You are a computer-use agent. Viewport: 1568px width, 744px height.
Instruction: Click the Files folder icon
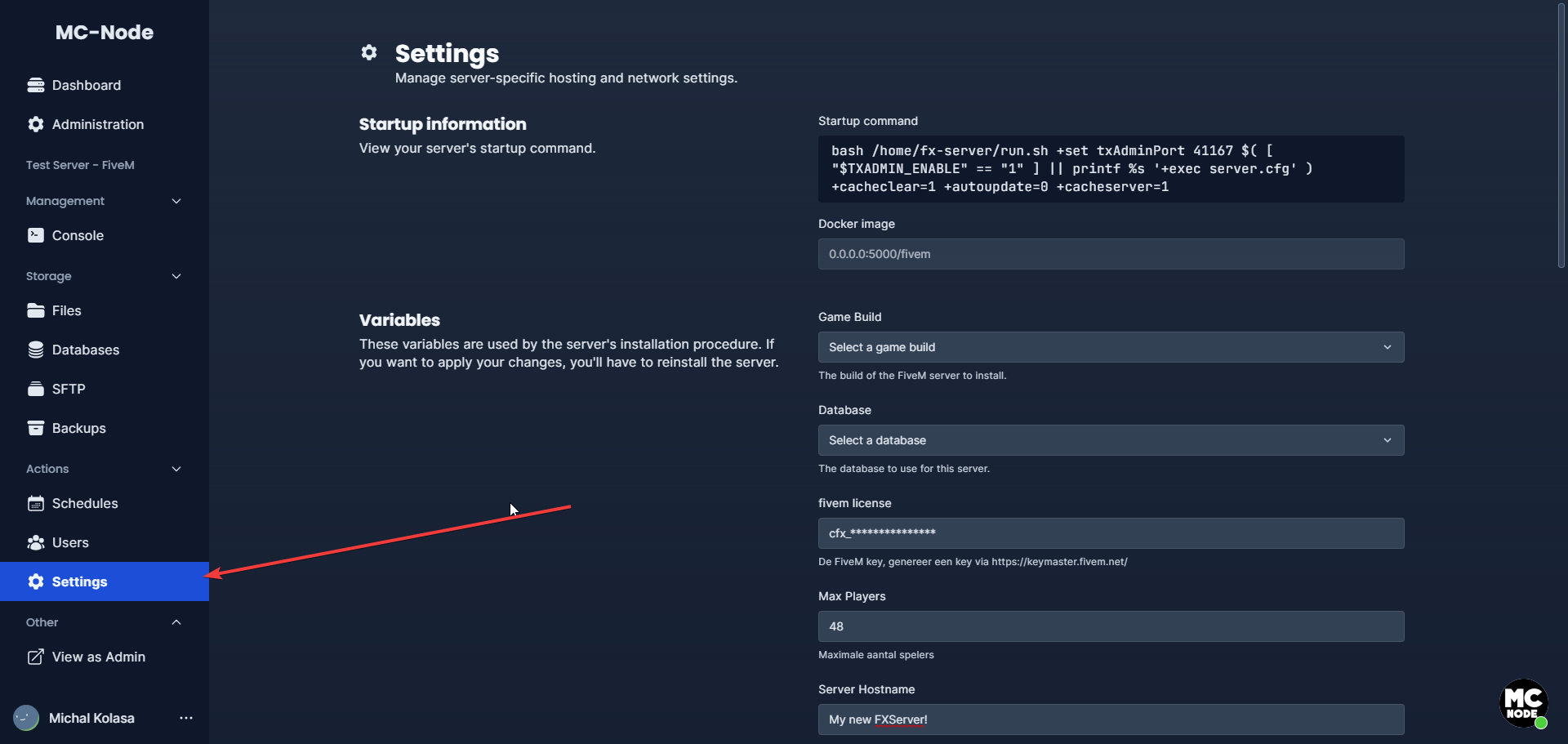pyautogui.click(x=35, y=310)
